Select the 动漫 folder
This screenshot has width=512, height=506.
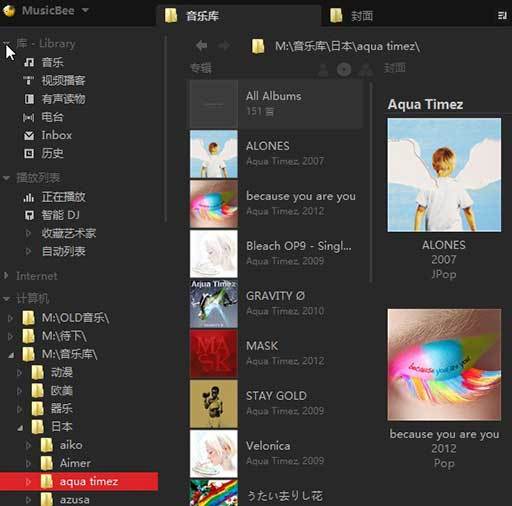click(x=62, y=372)
